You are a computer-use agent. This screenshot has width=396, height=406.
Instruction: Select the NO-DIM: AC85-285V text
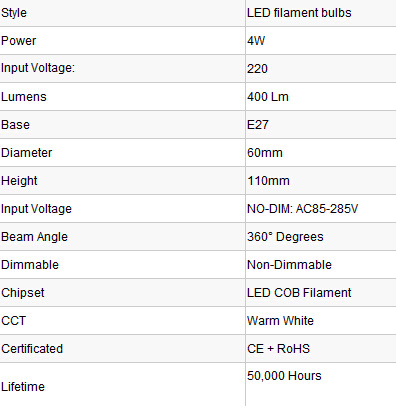point(302,209)
